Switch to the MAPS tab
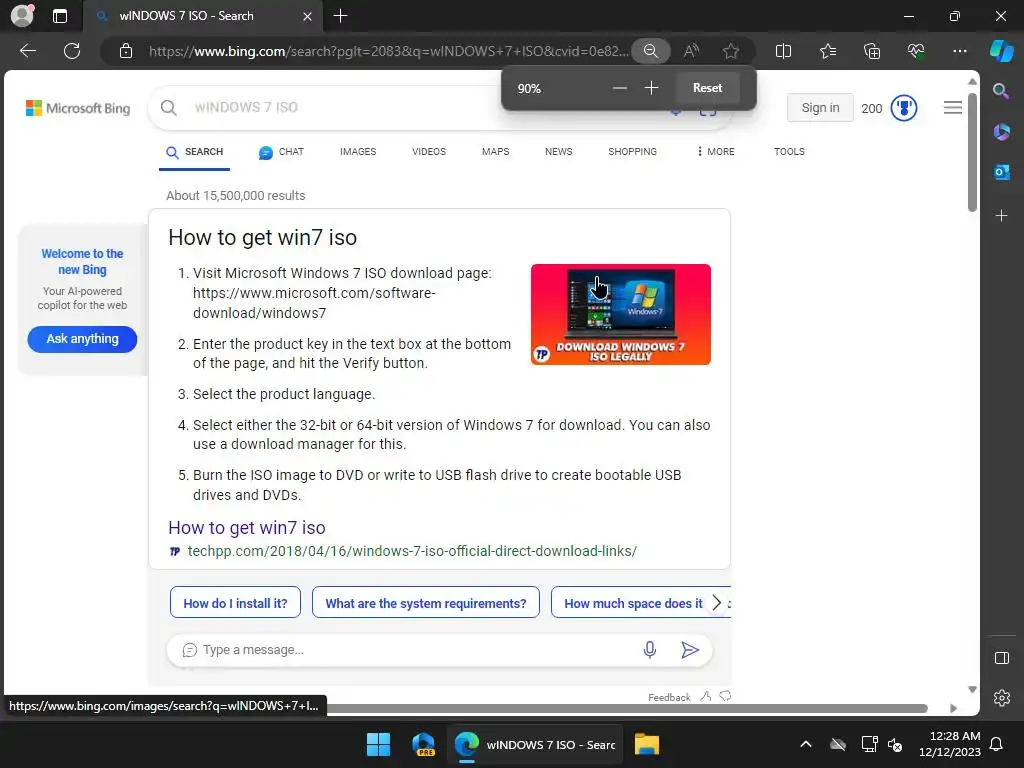Viewport: 1024px width, 768px height. [x=496, y=152]
